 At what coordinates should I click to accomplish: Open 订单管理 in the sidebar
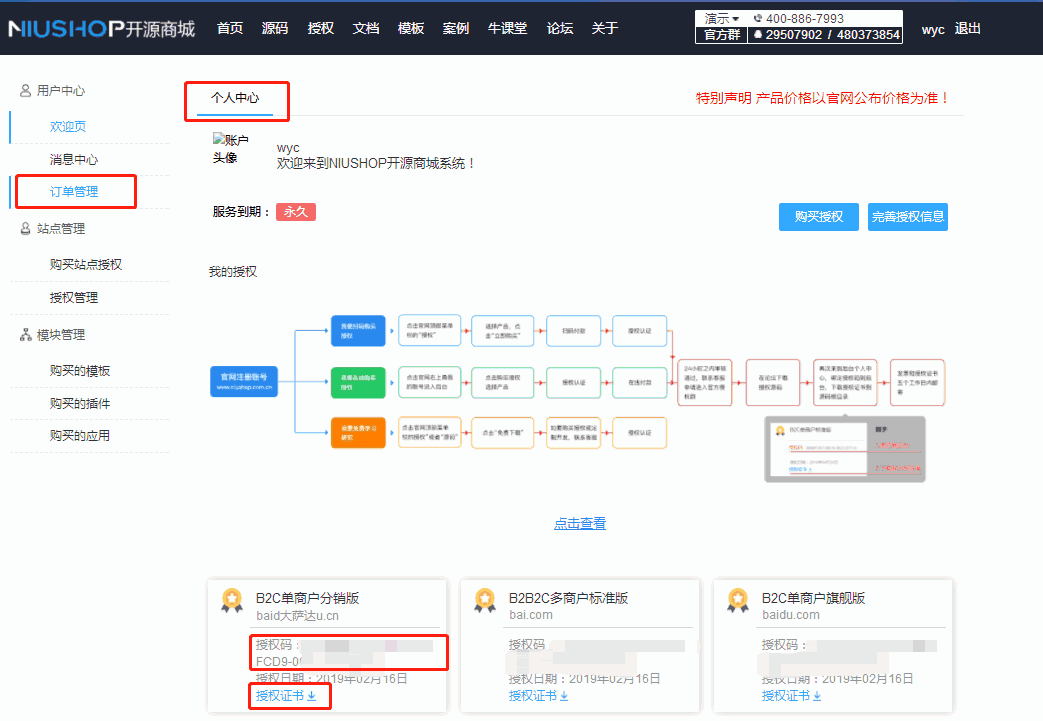[x=74, y=192]
